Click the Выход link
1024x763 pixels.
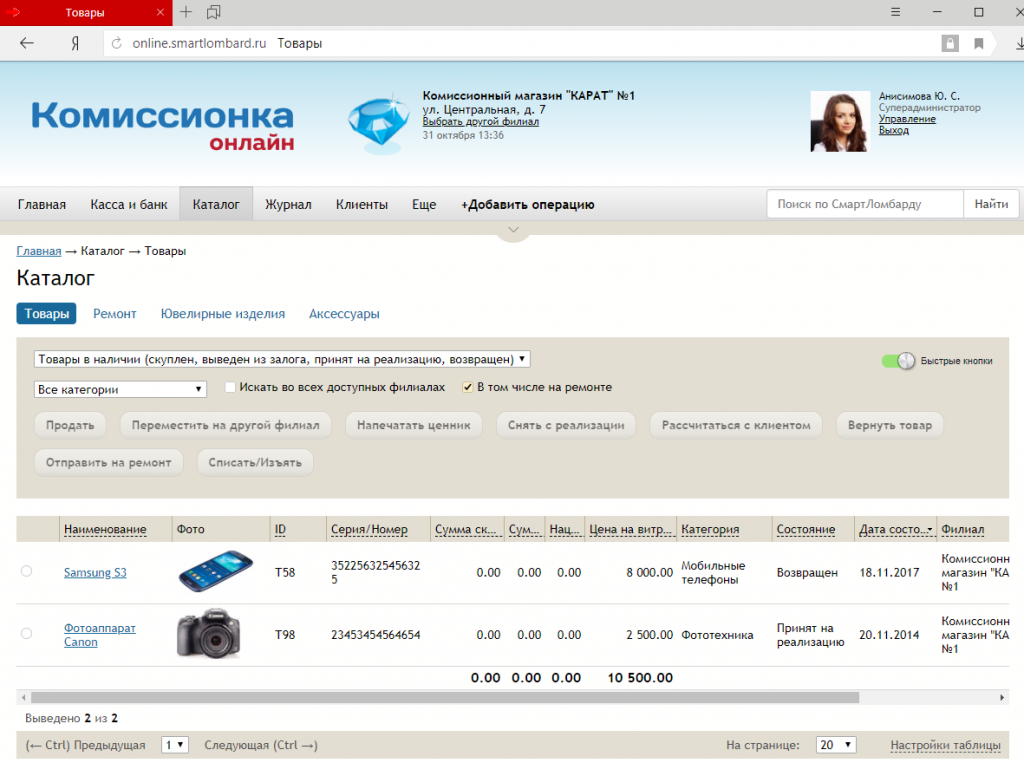tap(893, 130)
